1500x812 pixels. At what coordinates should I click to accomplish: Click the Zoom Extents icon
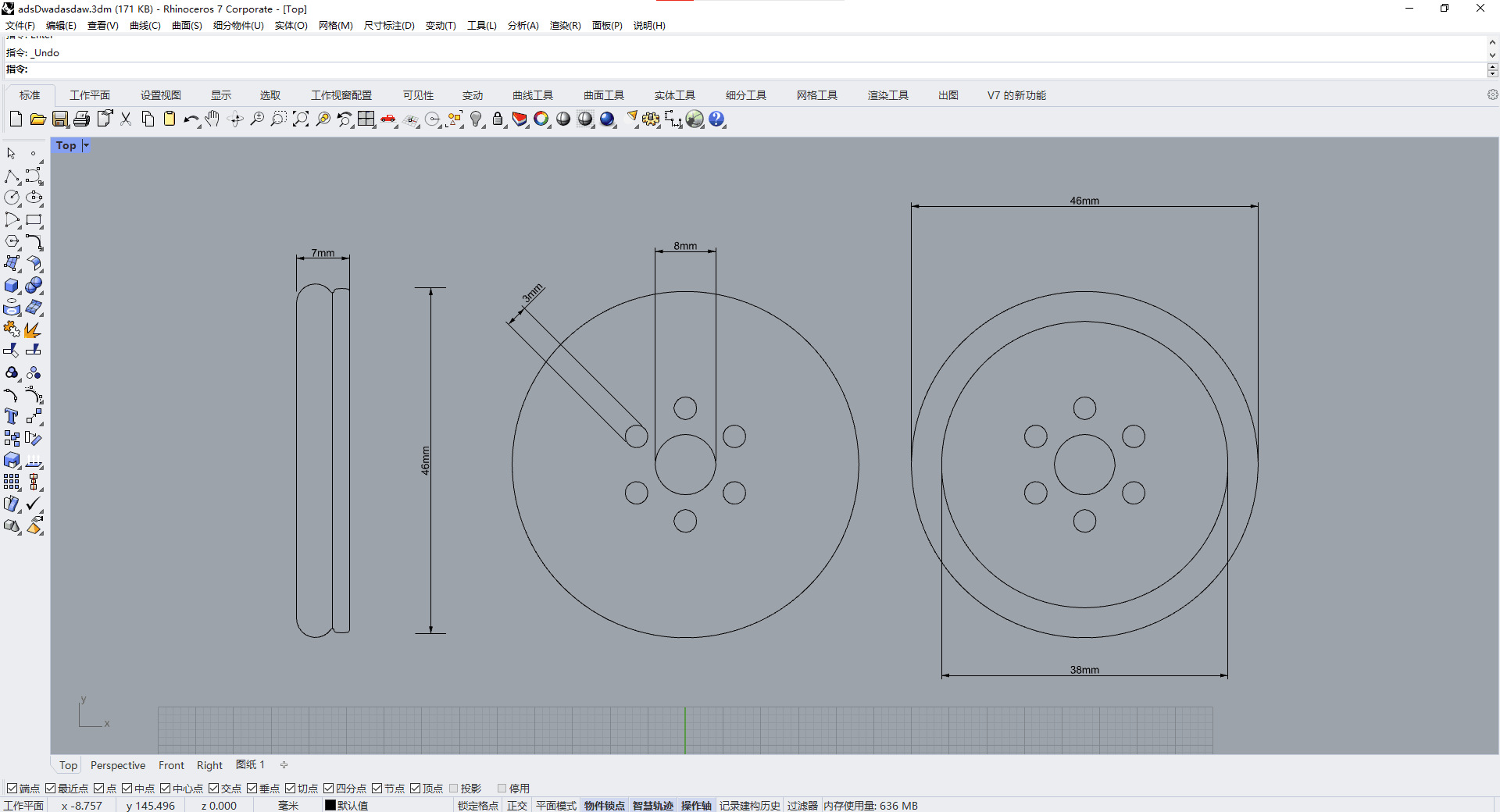[x=301, y=119]
